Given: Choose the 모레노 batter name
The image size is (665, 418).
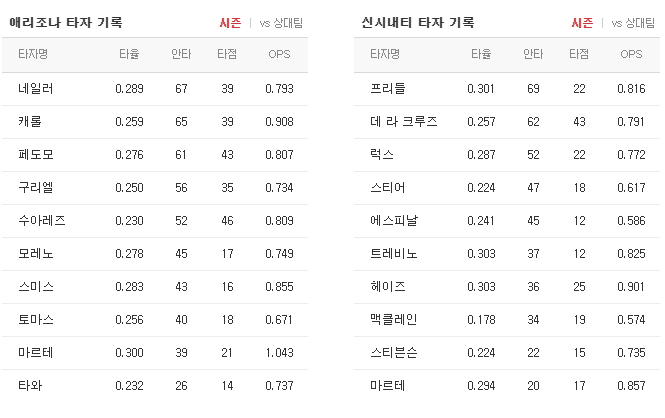Looking at the screenshot, I should click(x=36, y=254).
